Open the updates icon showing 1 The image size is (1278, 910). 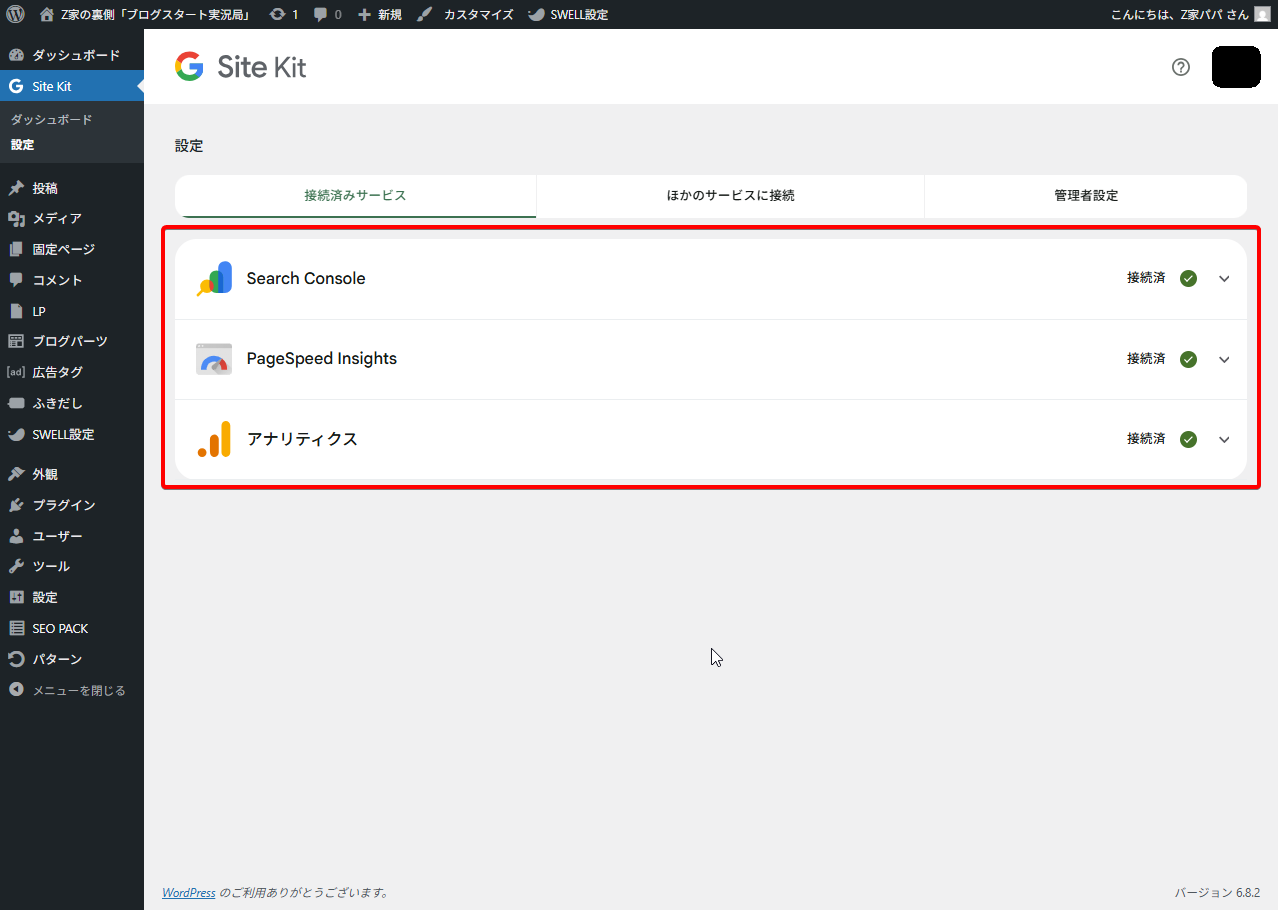(x=277, y=15)
